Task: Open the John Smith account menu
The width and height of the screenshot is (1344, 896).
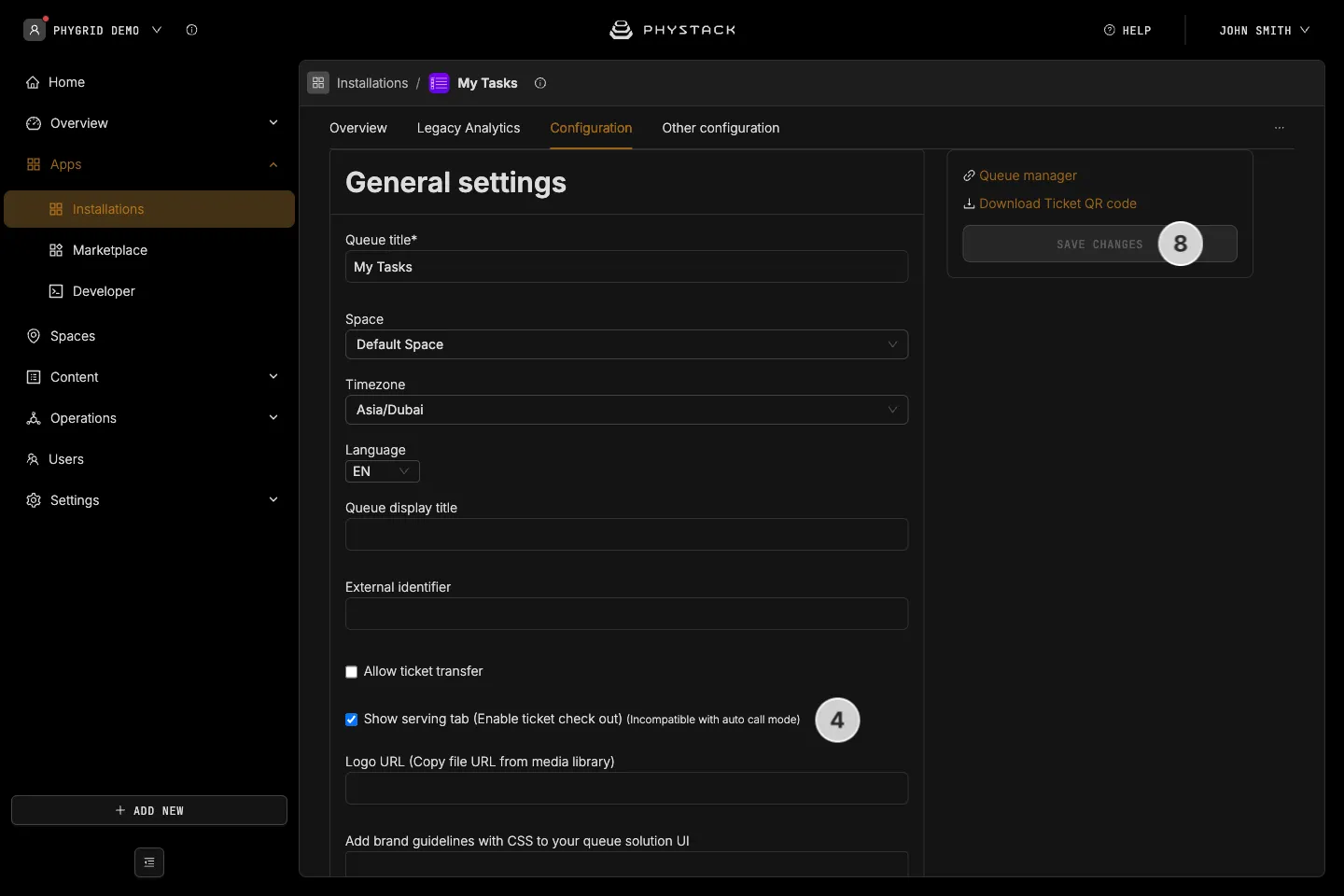Action: (1264, 30)
